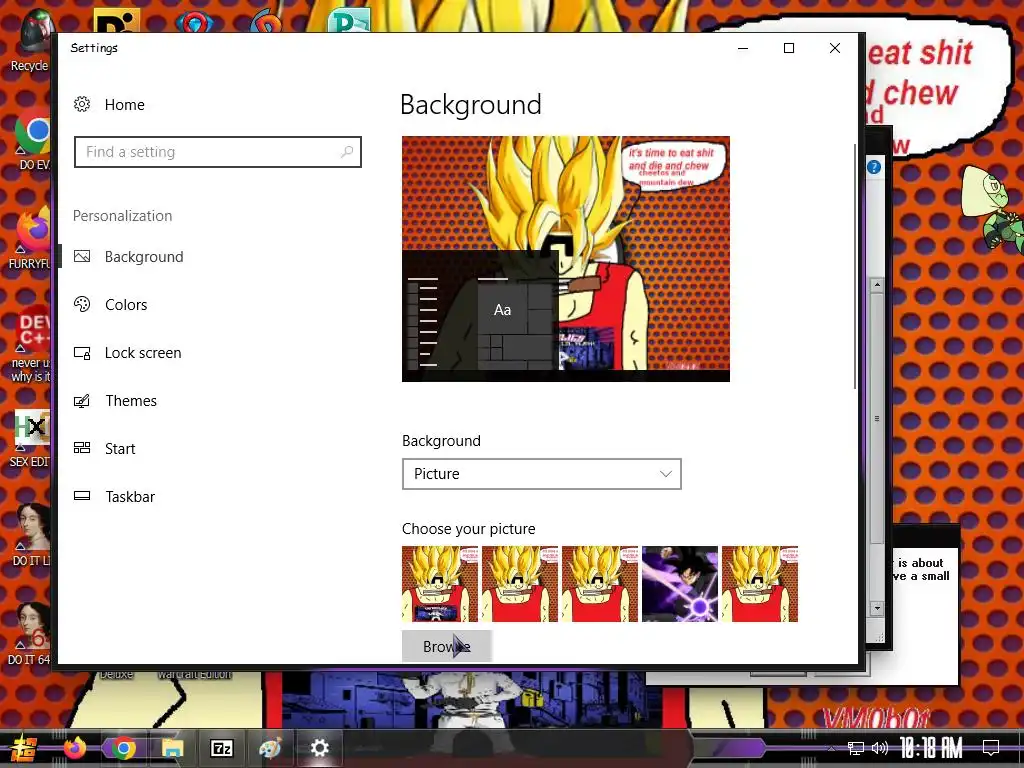
Task: Open the DO IT LI portrait desktop shortcut
Action: pos(30,536)
